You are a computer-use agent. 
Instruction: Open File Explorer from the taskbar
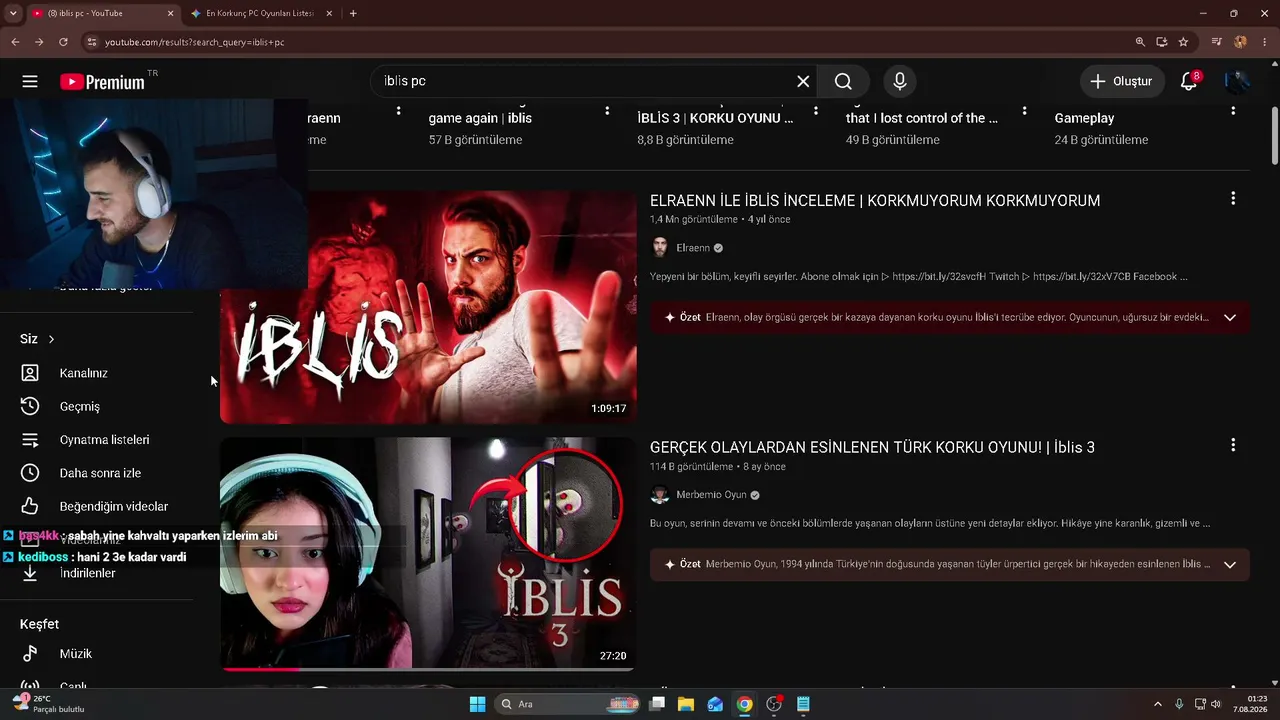coord(686,704)
